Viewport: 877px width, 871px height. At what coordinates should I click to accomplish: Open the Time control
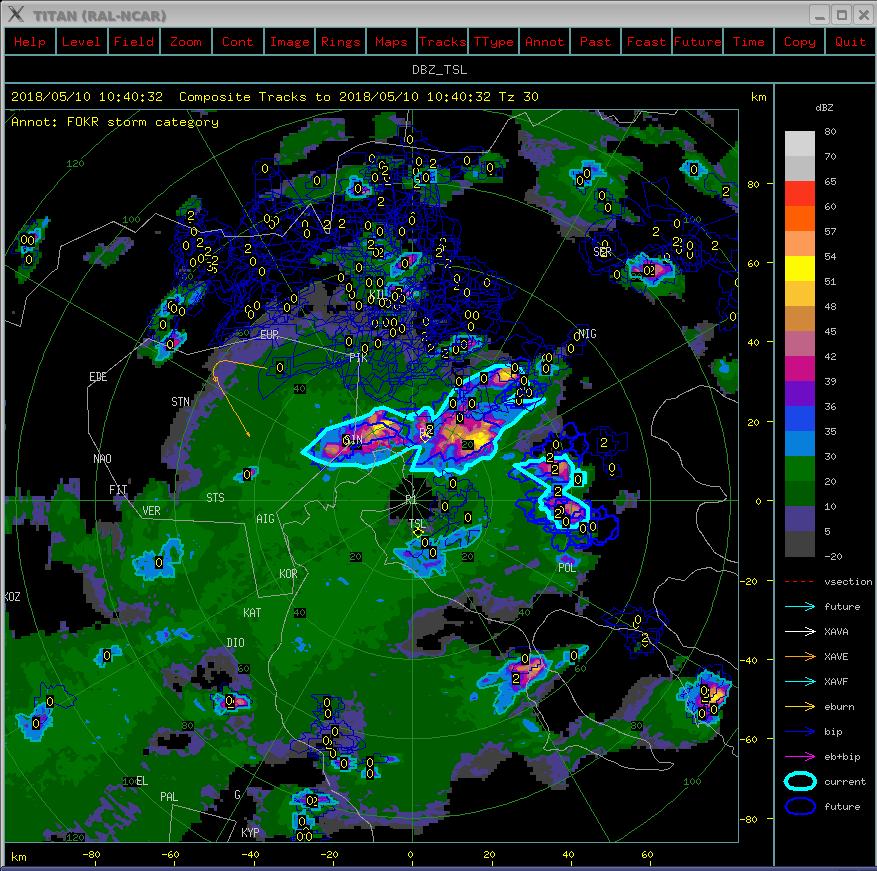point(748,42)
